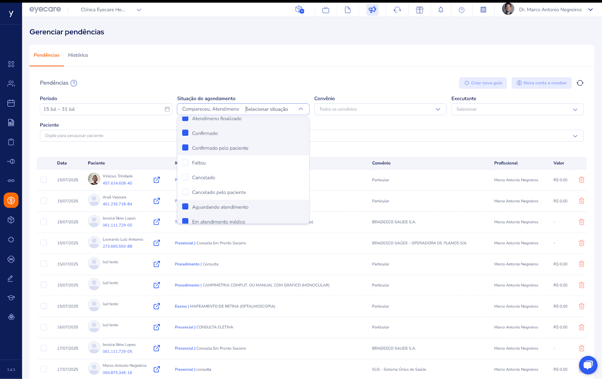Screen dimensions: 602x379
Task: Click the gift icon in top bar
Action: 419,10
